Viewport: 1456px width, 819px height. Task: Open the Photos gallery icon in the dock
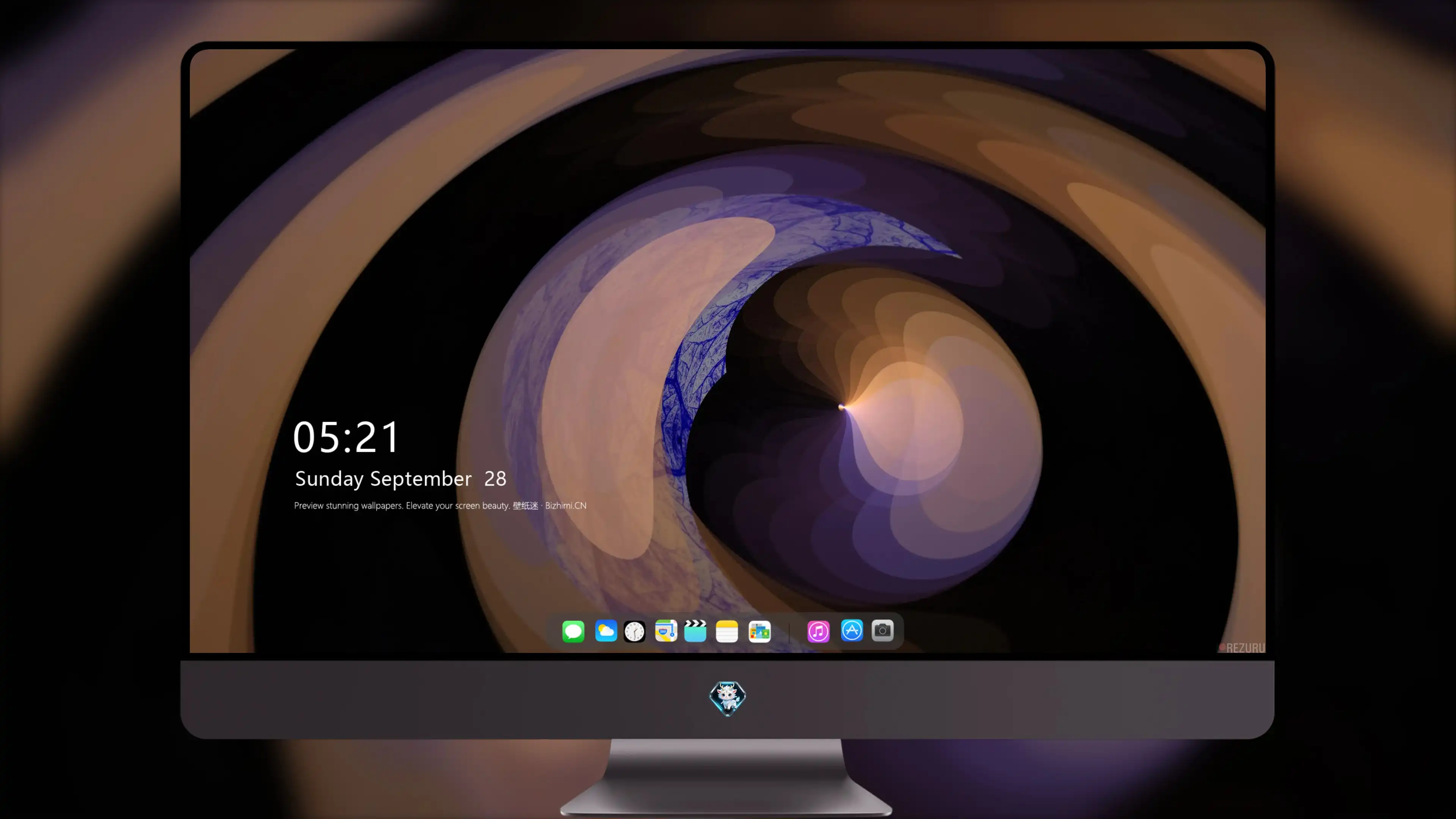(x=759, y=631)
